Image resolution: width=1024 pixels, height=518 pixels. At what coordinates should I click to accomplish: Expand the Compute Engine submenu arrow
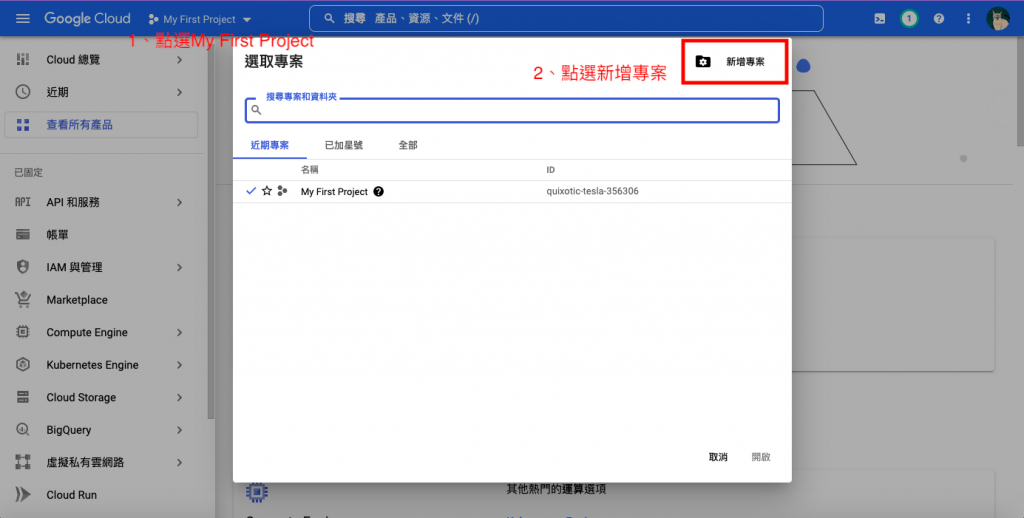click(179, 332)
